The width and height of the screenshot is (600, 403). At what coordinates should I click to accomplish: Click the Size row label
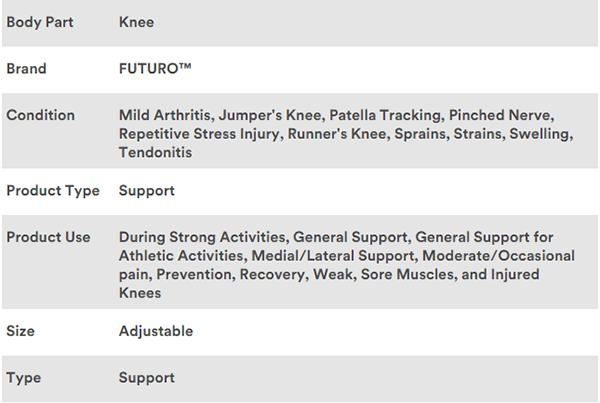pyautogui.click(x=20, y=331)
